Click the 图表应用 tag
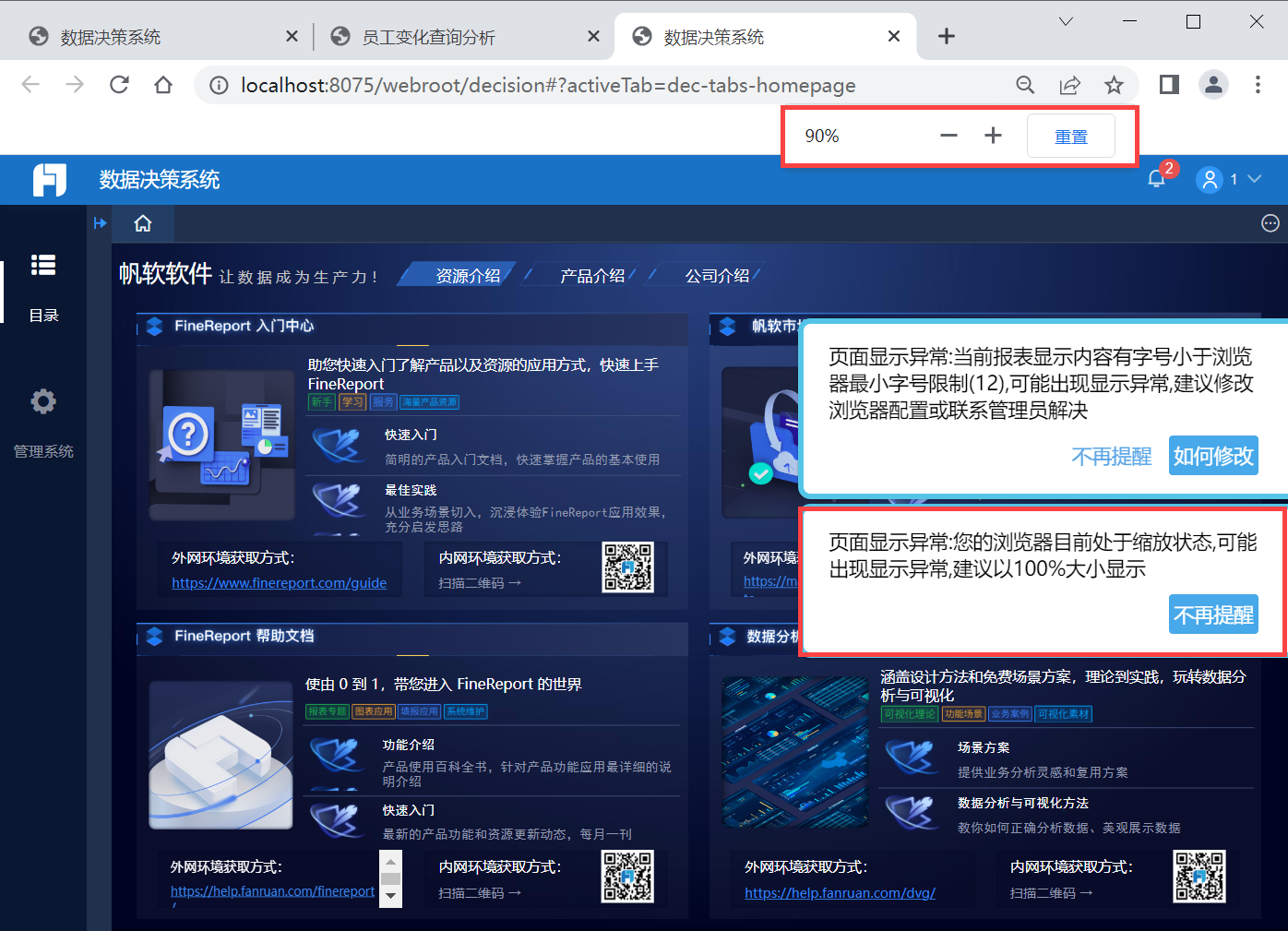1288x931 pixels. click(x=374, y=711)
